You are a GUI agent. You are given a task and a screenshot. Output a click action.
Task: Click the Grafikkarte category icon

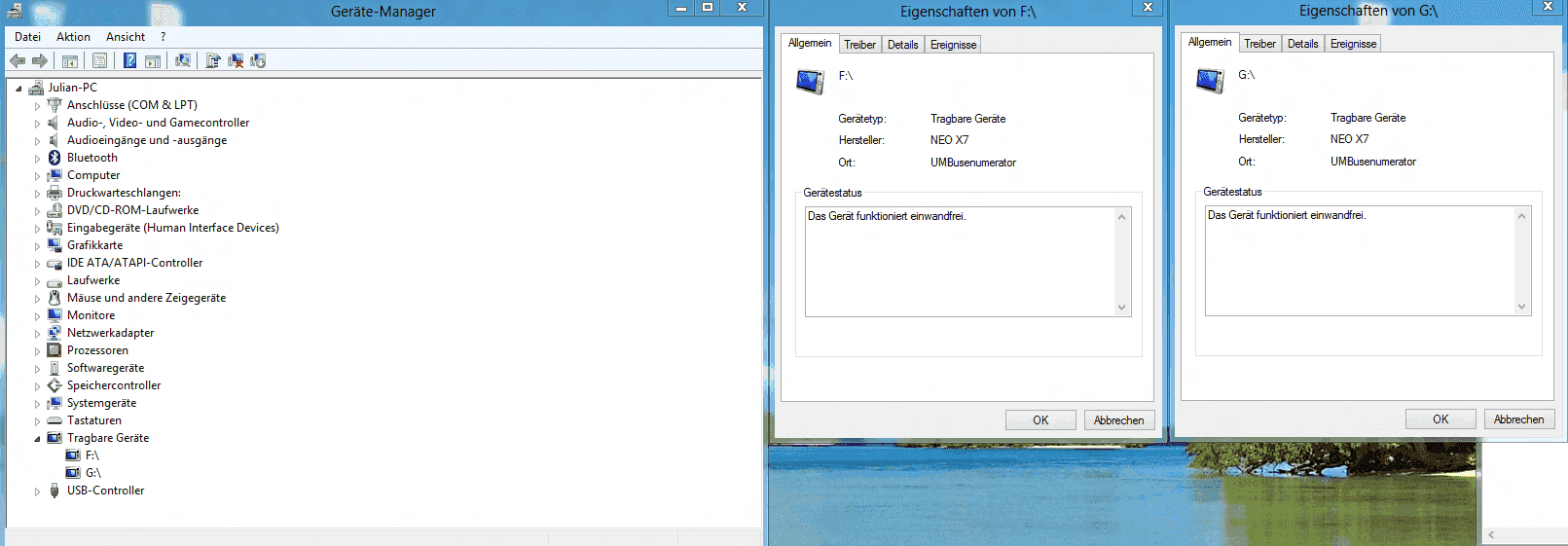pos(55,245)
